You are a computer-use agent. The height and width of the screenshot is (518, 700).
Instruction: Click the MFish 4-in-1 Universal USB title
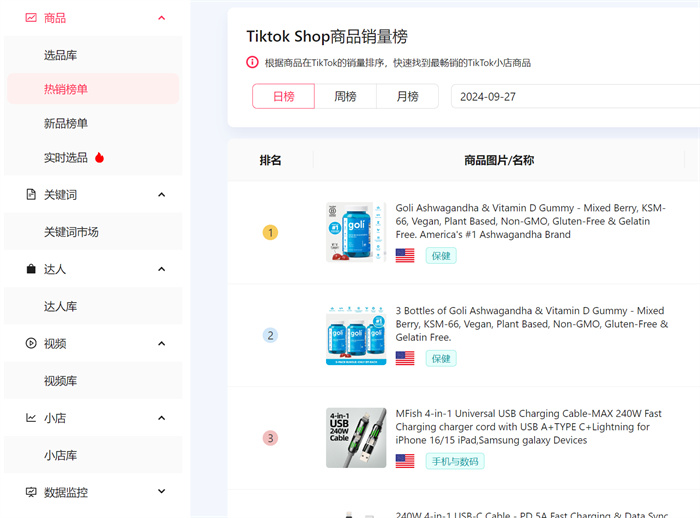529,426
